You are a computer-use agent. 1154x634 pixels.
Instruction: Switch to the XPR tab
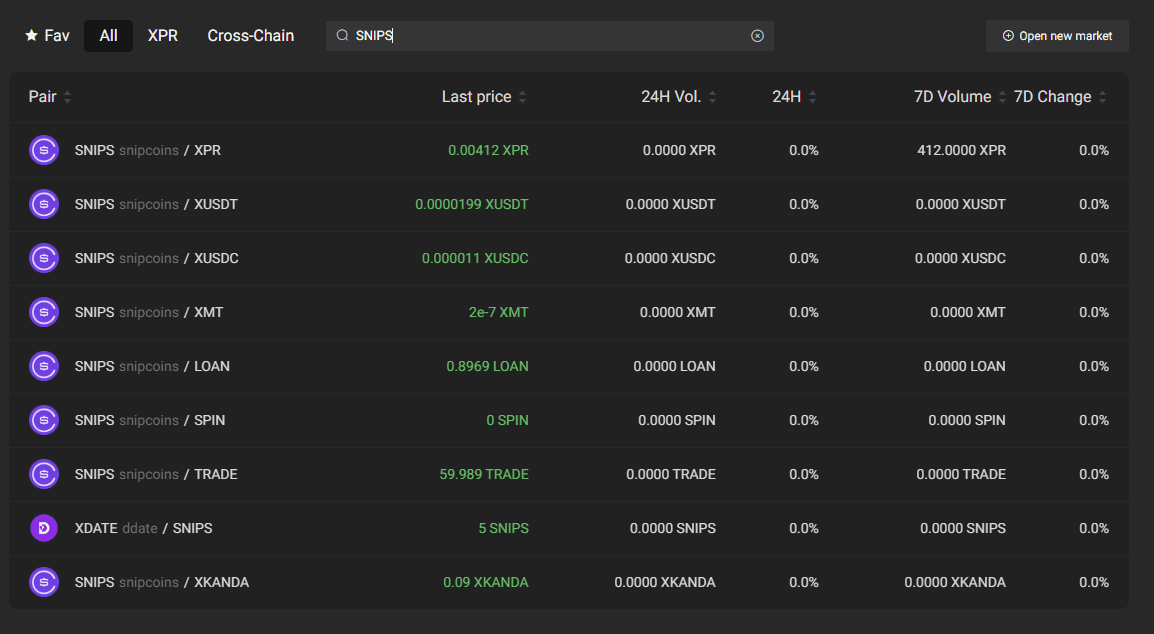click(163, 36)
